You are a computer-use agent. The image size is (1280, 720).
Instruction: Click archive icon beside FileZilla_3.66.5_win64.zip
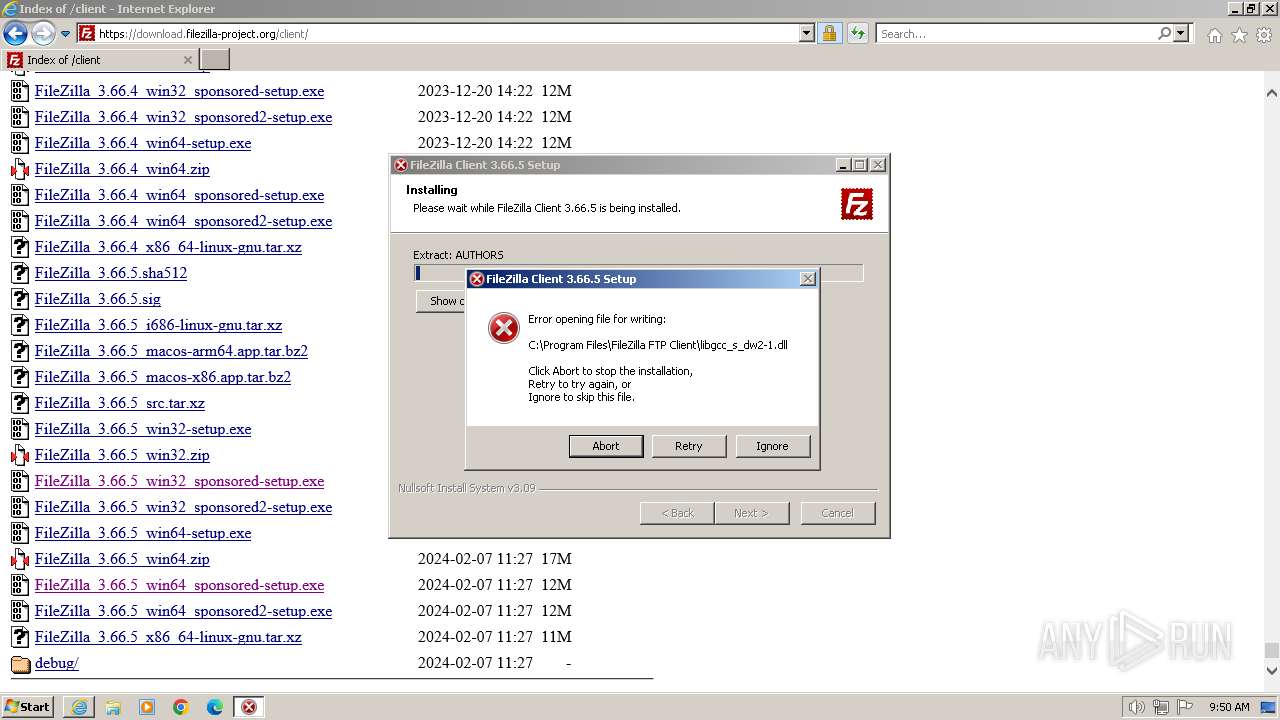20,559
